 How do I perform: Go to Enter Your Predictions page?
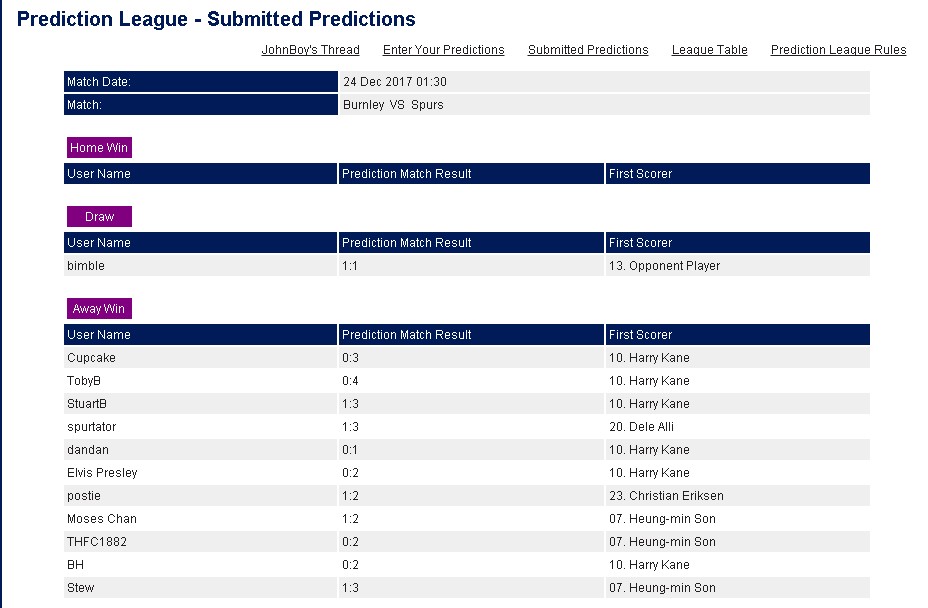(443, 50)
